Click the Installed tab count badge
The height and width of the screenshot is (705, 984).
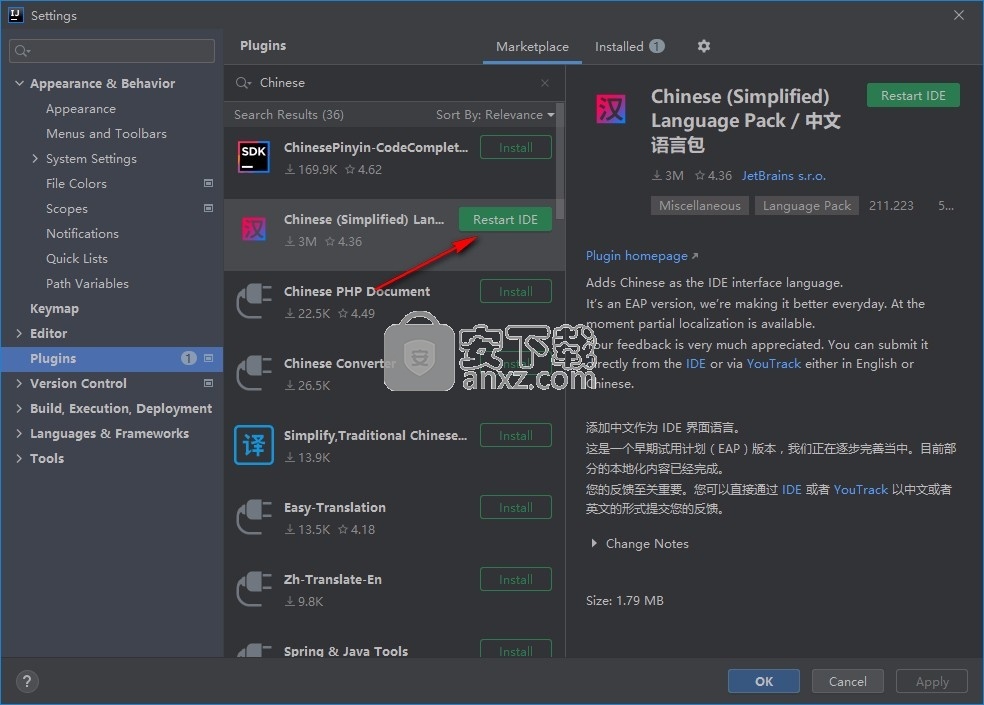coord(656,46)
